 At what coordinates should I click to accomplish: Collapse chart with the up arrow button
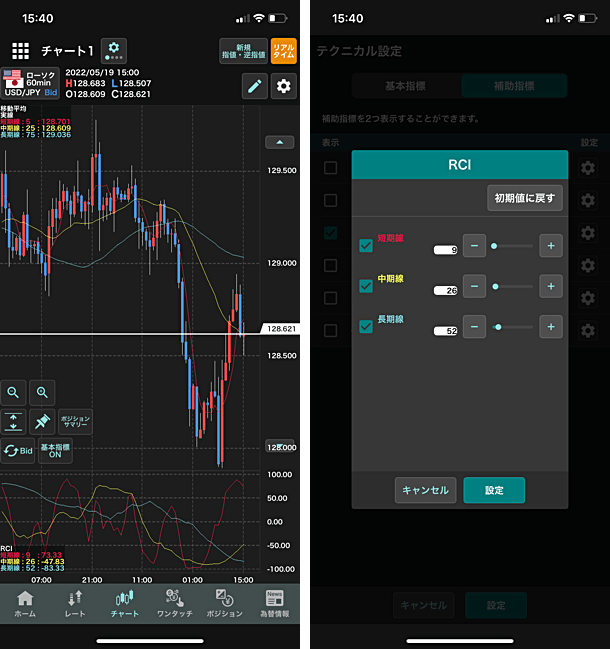tap(280, 142)
